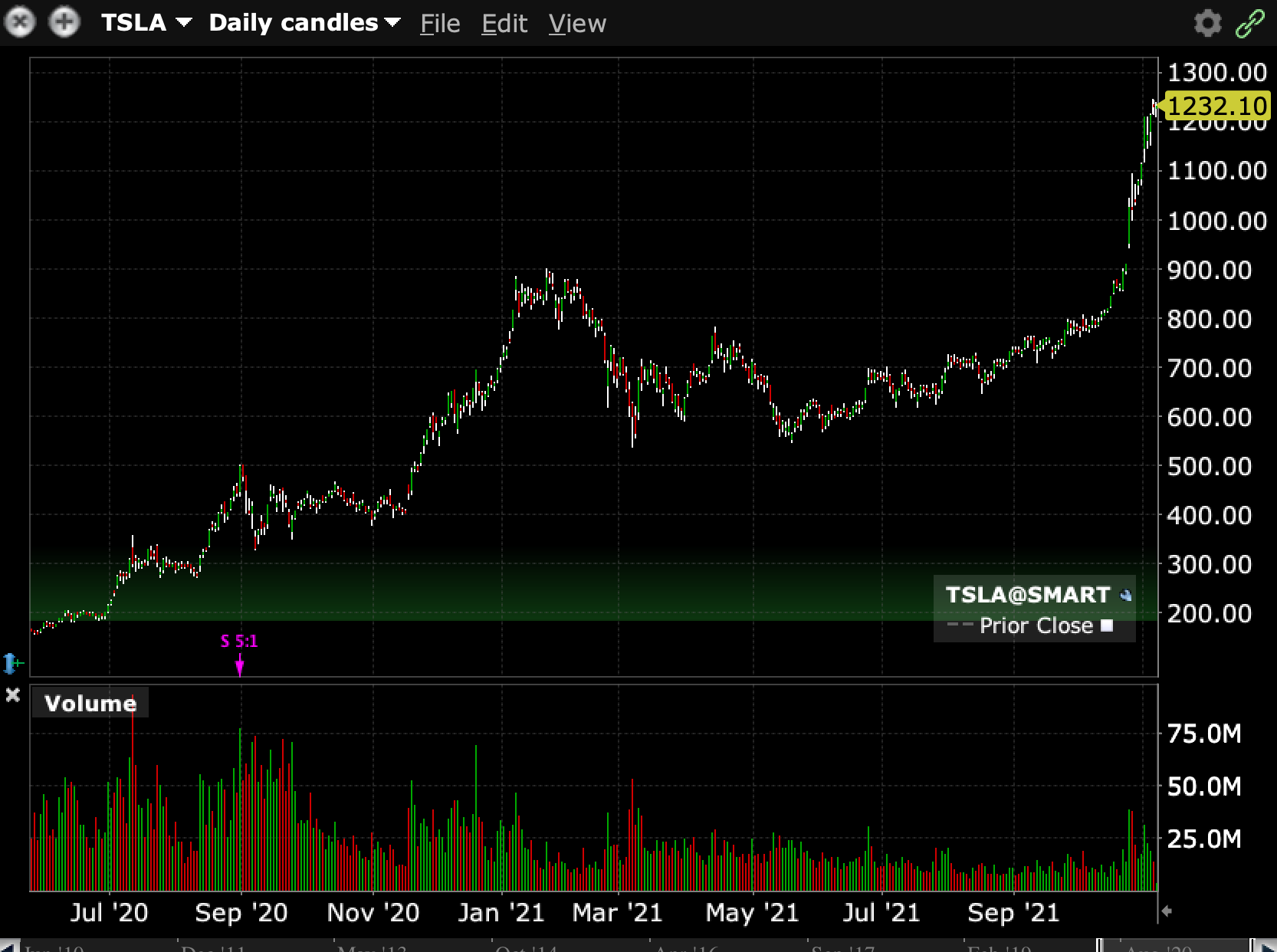Click the 400.00 price axis label
1277x952 pixels.
point(1209,516)
